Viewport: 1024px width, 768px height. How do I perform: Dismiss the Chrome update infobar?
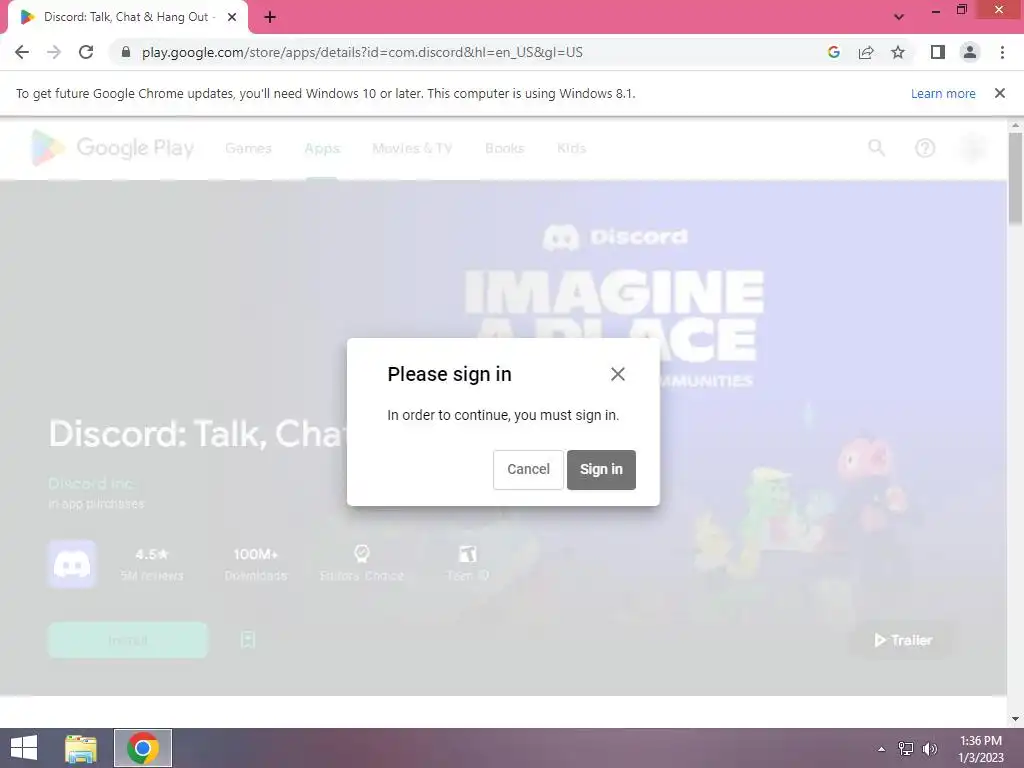click(999, 93)
